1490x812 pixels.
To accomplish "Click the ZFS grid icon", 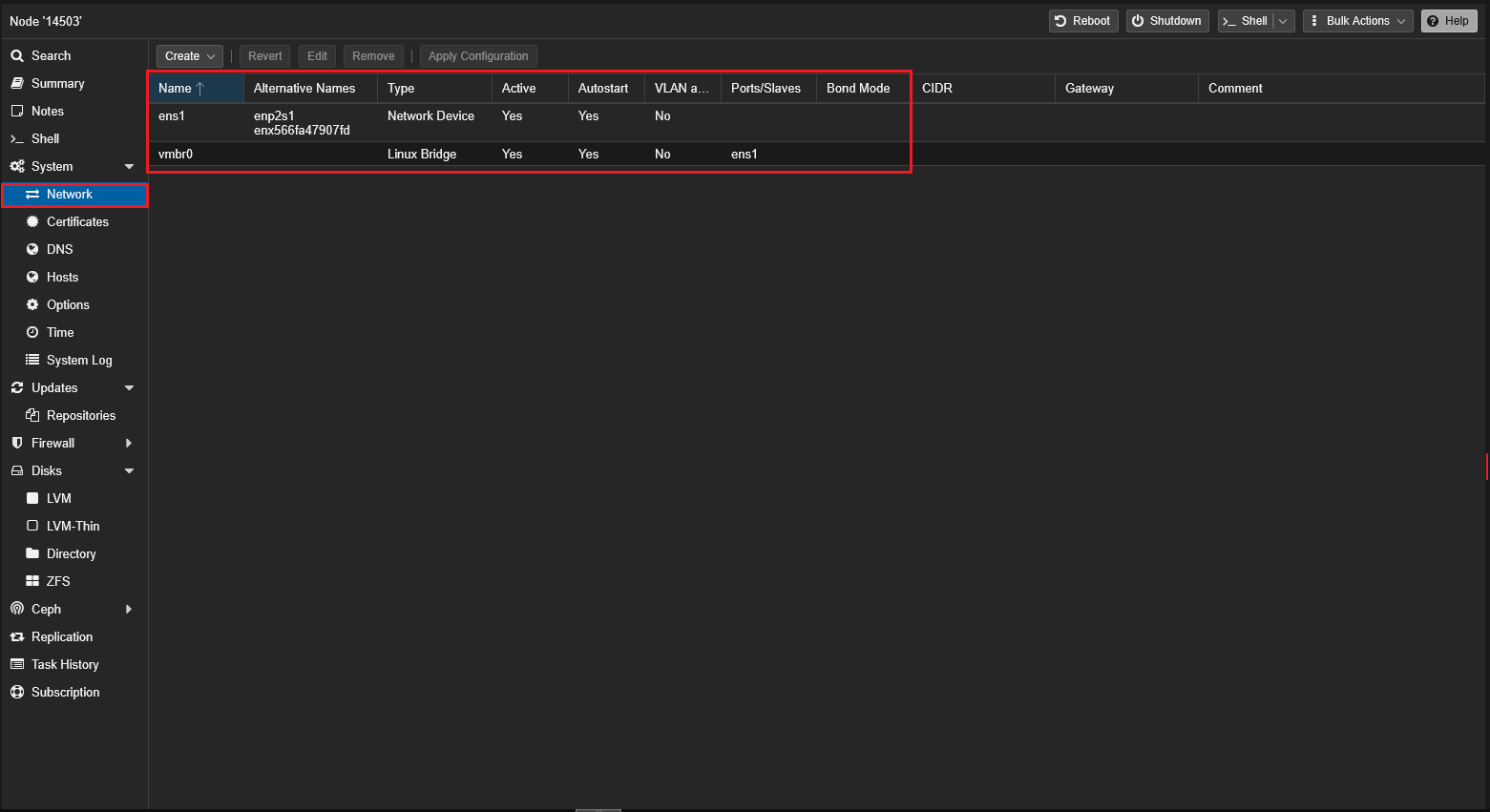I will point(32,581).
